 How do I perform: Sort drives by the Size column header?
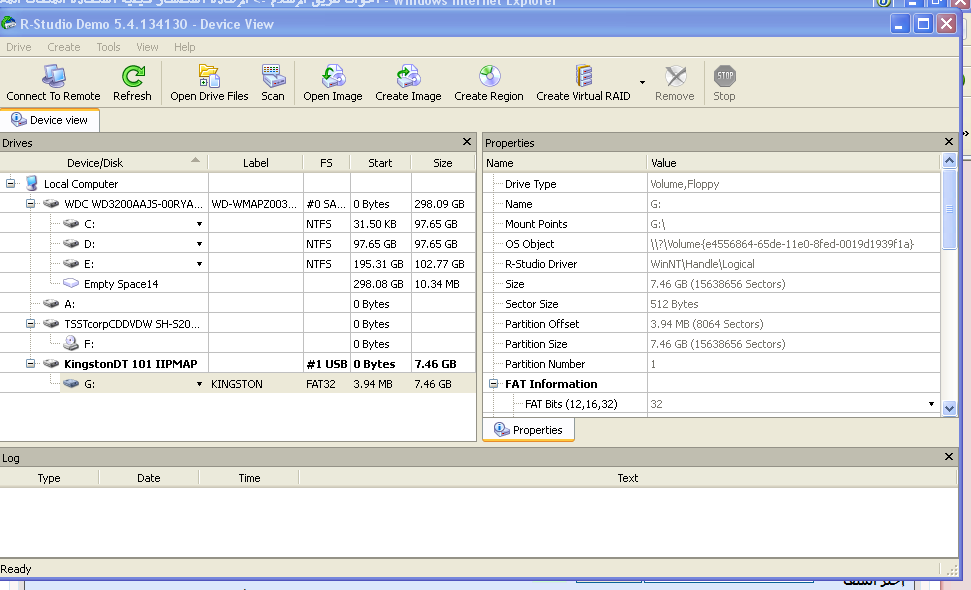point(443,163)
